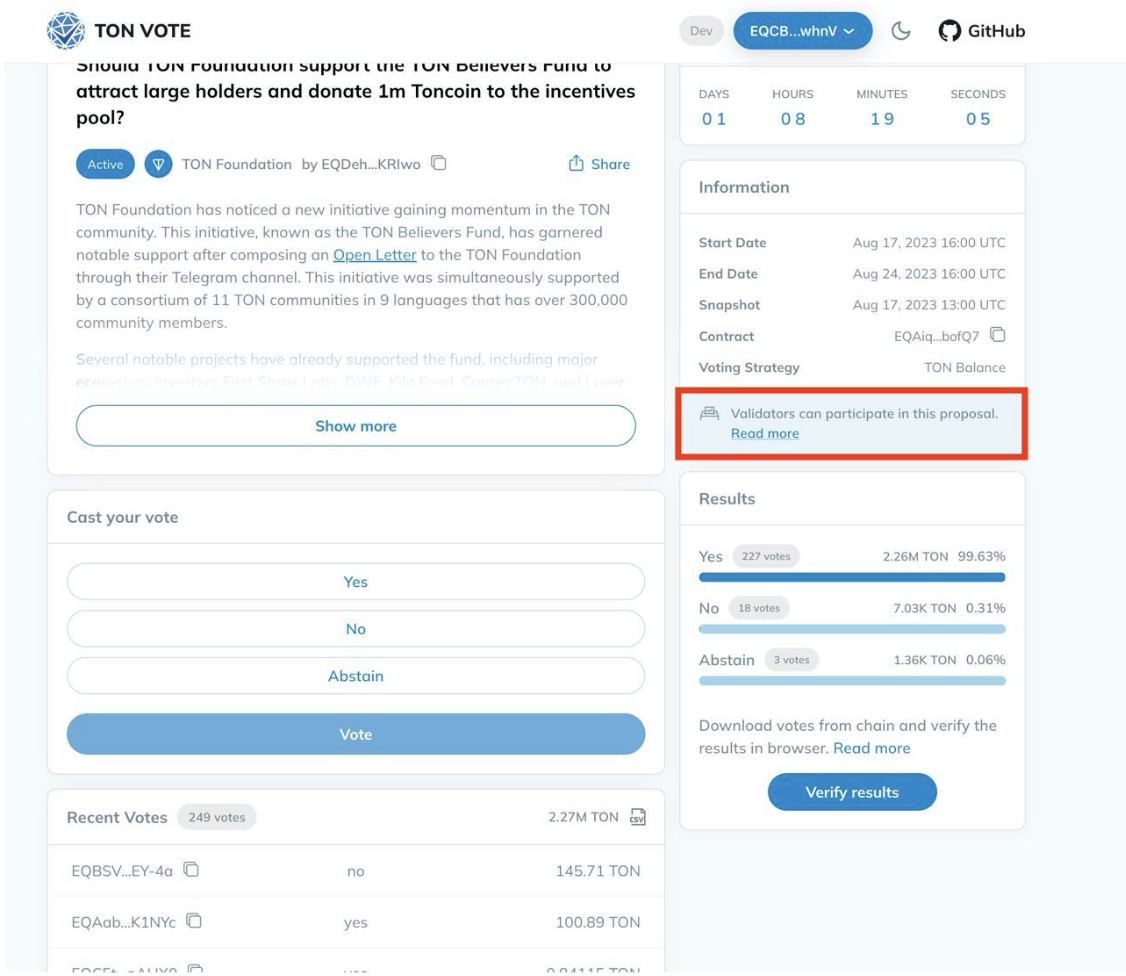1126x976 pixels.
Task: Click the Yes results progress bar
Action: tap(852, 577)
